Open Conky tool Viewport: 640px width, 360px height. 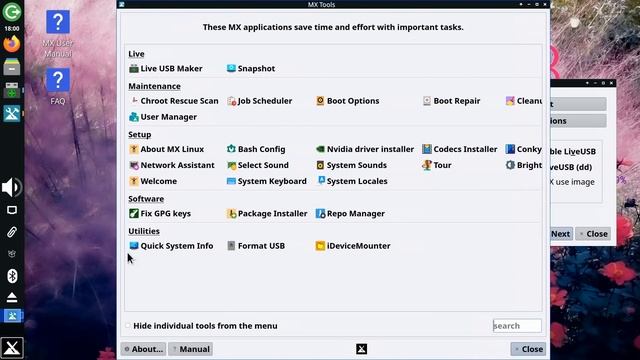(x=524, y=149)
